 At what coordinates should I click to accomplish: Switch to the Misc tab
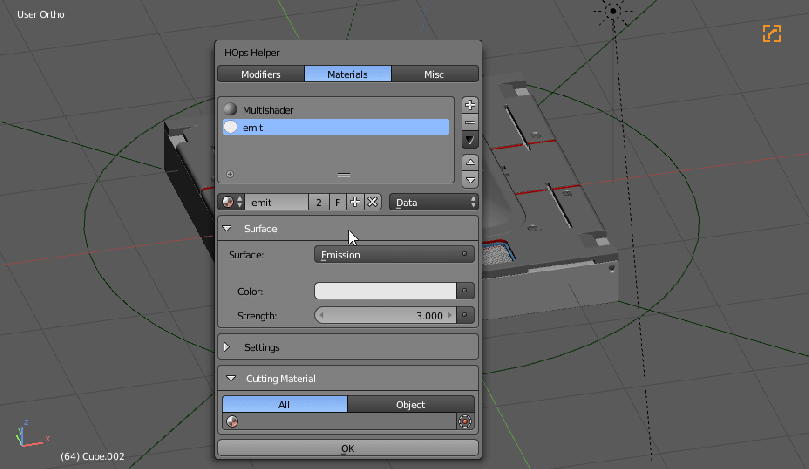434,74
